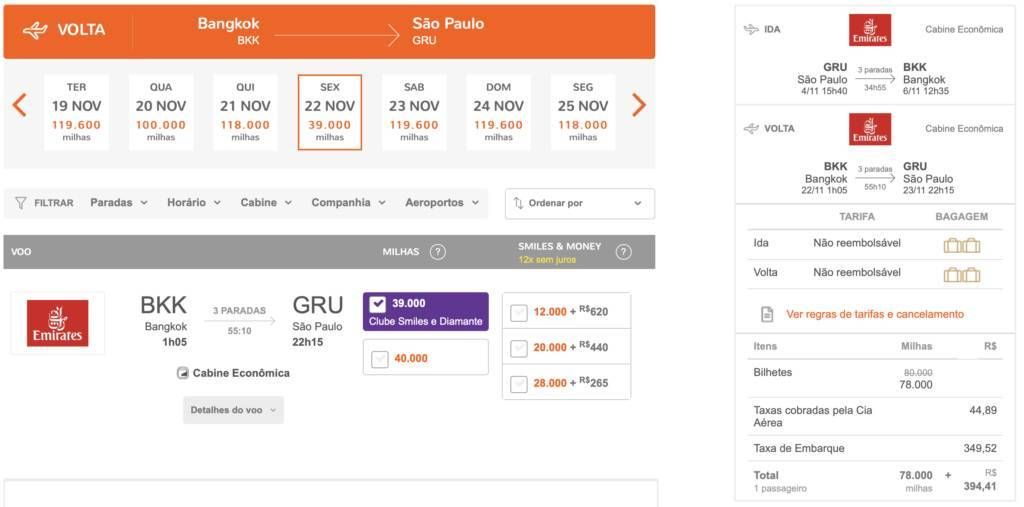Expand Detalhes do voo
Viewport: 1024px width, 507px height.
(233, 410)
